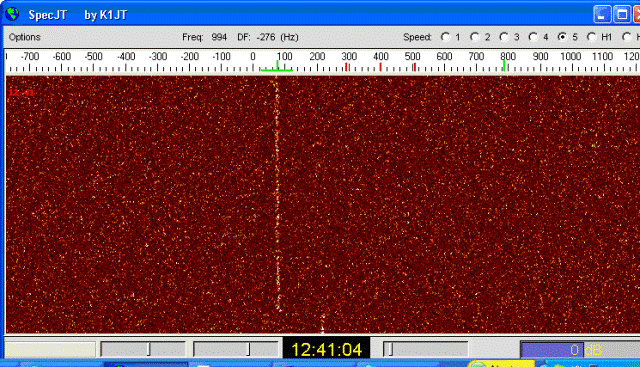This screenshot has height=367, width=640.
Task: Select Speed 2 radio button
Action: point(474,37)
